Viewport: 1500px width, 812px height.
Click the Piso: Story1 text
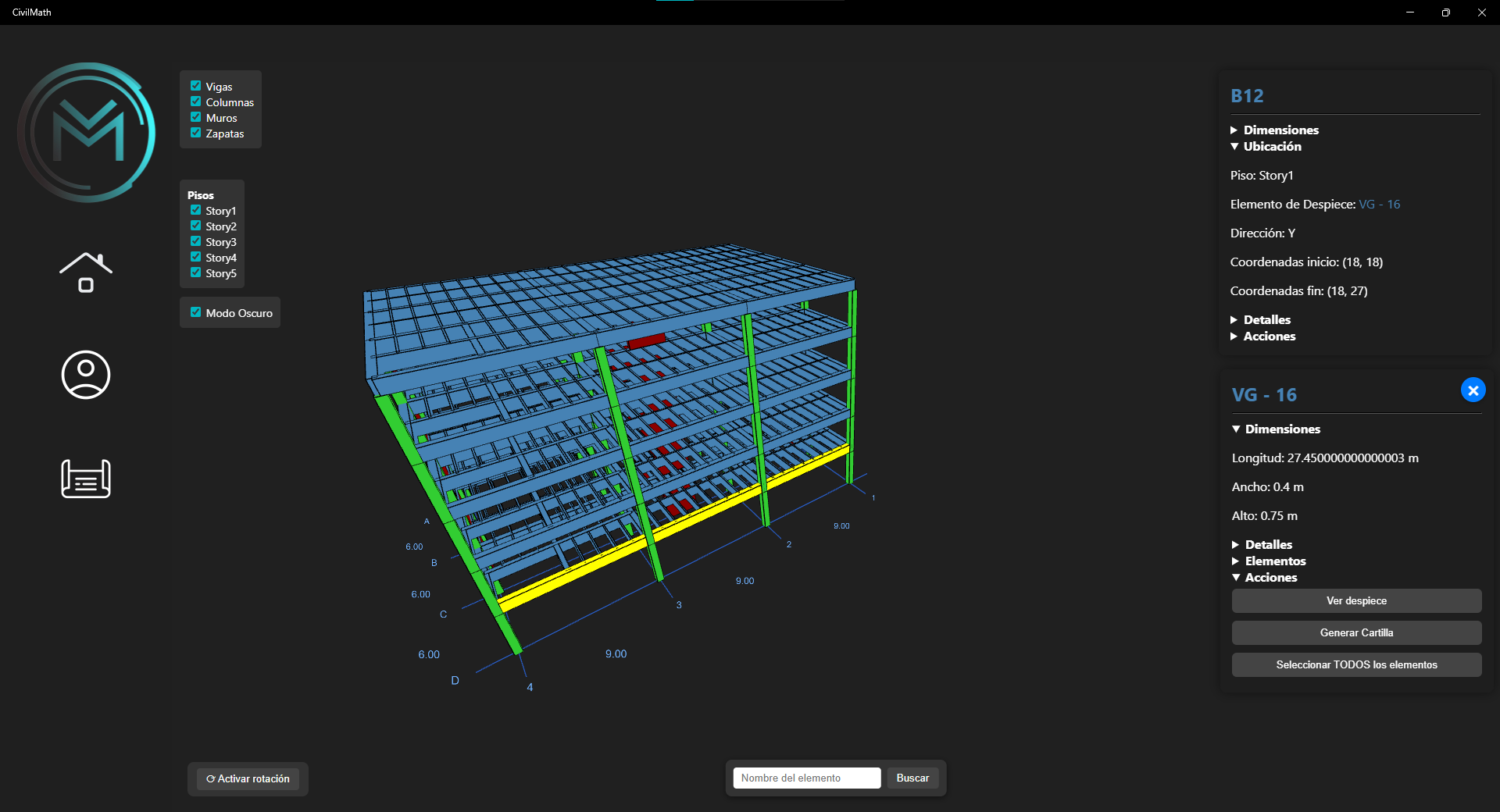point(1262,175)
